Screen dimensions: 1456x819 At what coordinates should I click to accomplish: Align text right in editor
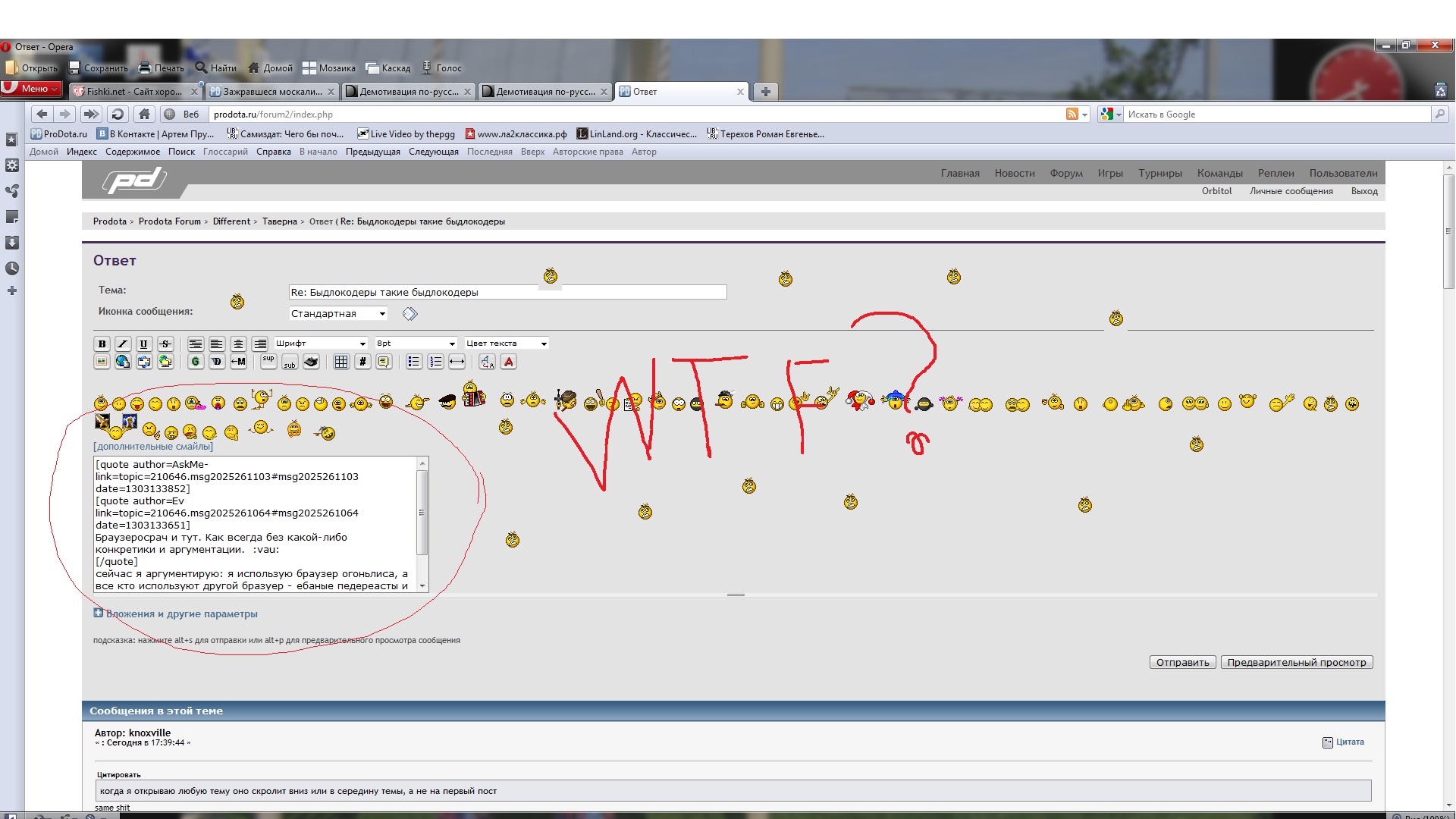pyautogui.click(x=260, y=344)
